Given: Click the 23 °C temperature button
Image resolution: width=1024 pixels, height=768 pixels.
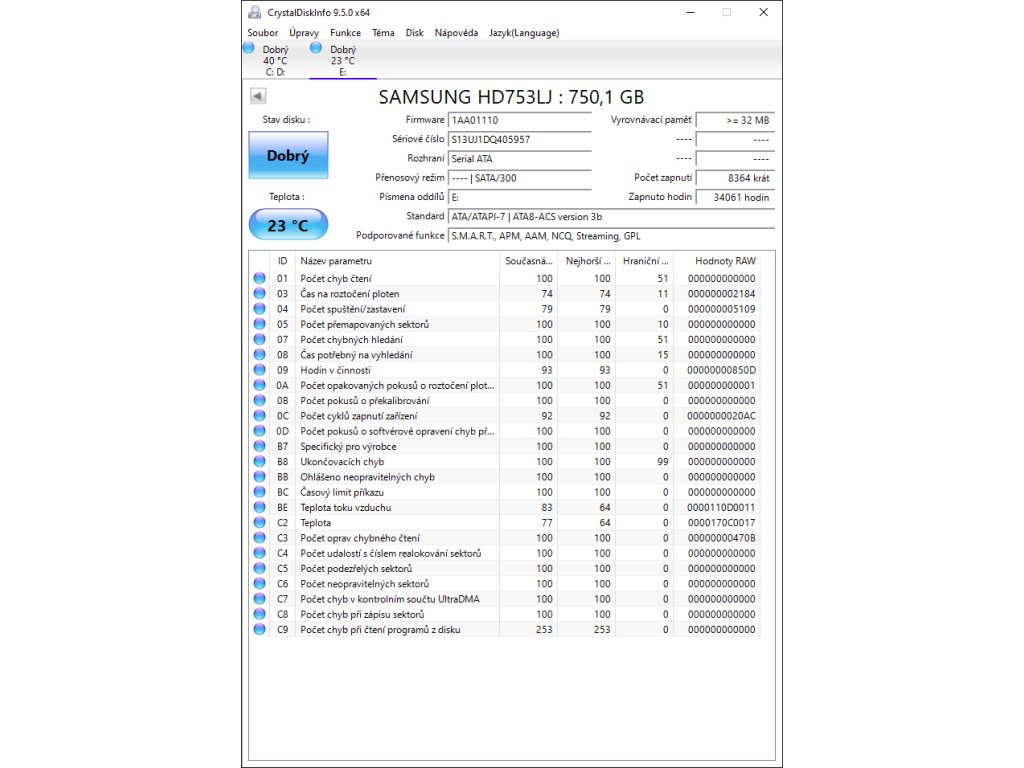Looking at the screenshot, I should click(x=287, y=225).
